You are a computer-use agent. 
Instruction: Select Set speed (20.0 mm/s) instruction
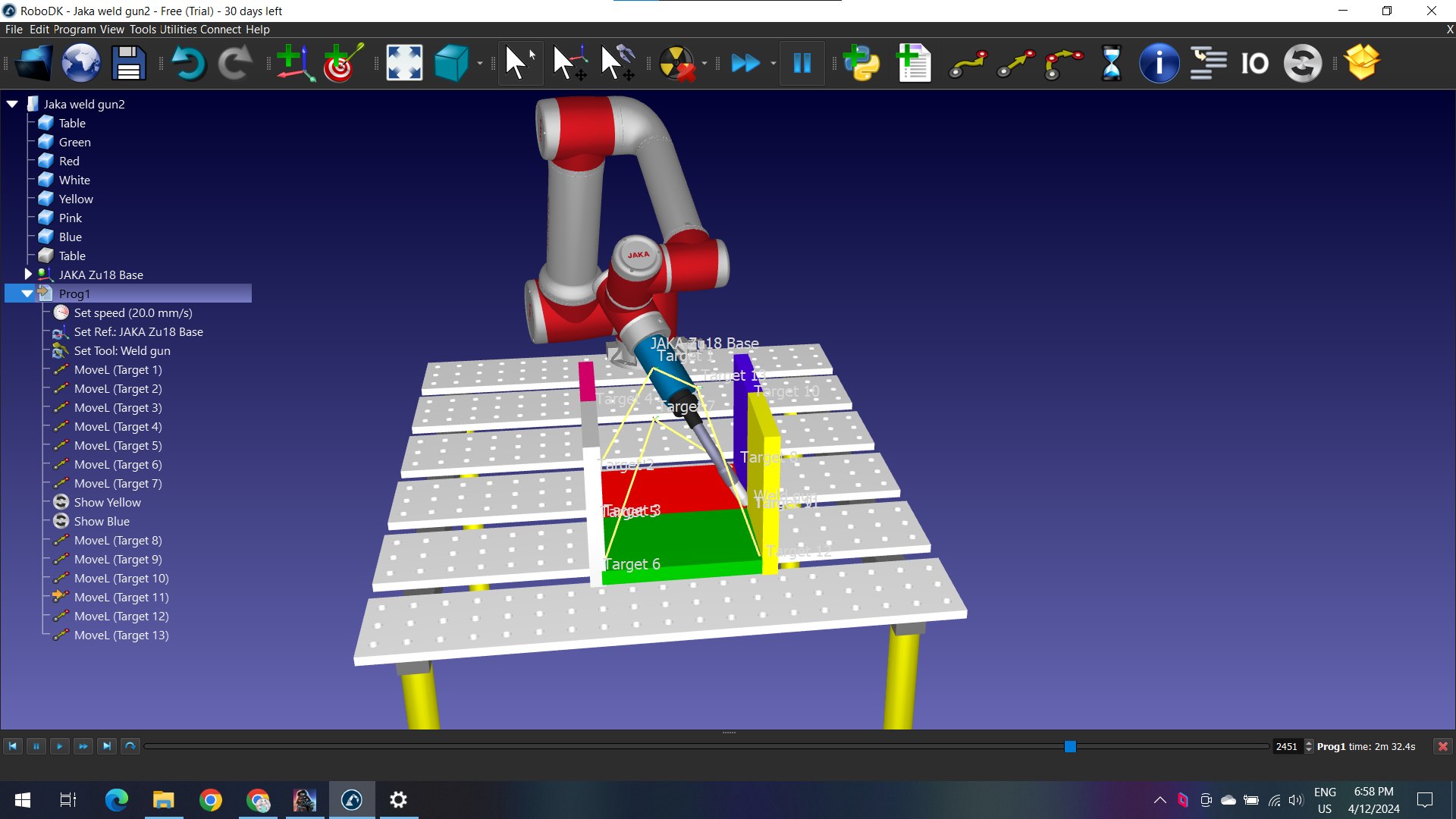tap(133, 312)
